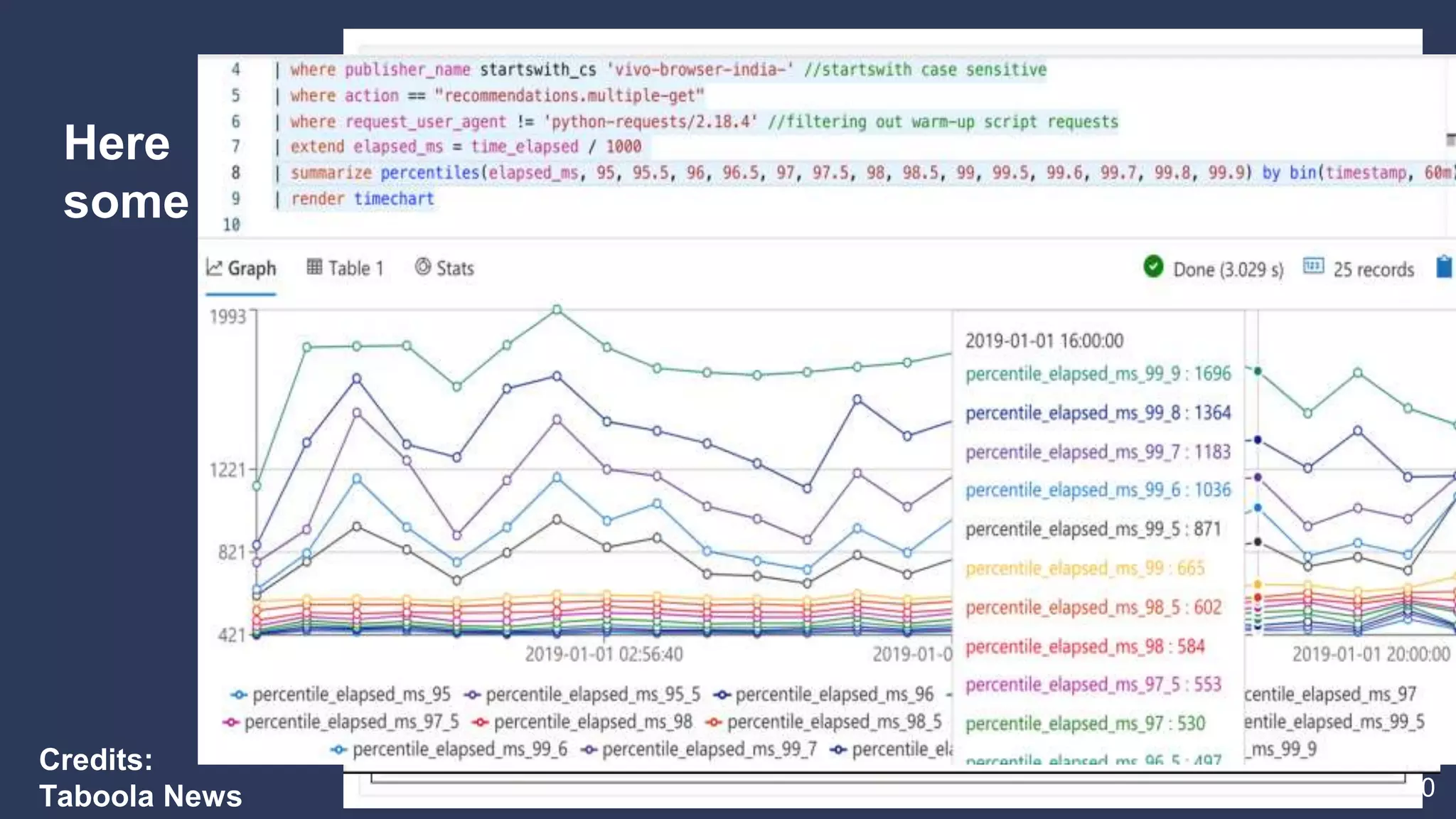
Task: Click the x-axis label 2019-01-01 20:00:00
Action: tap(1371, 654)
